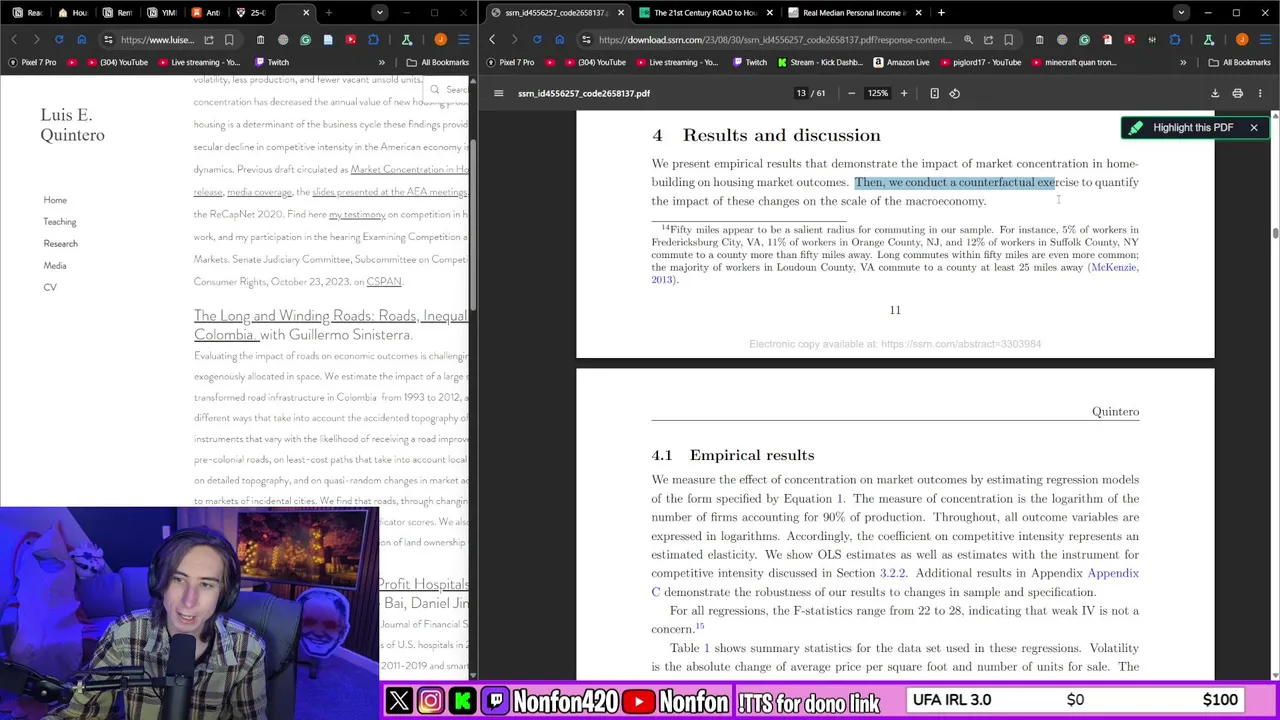This screenshot has height=720, width=1280.
Task: Go back in the right browser window
Action: click(492, 40)
